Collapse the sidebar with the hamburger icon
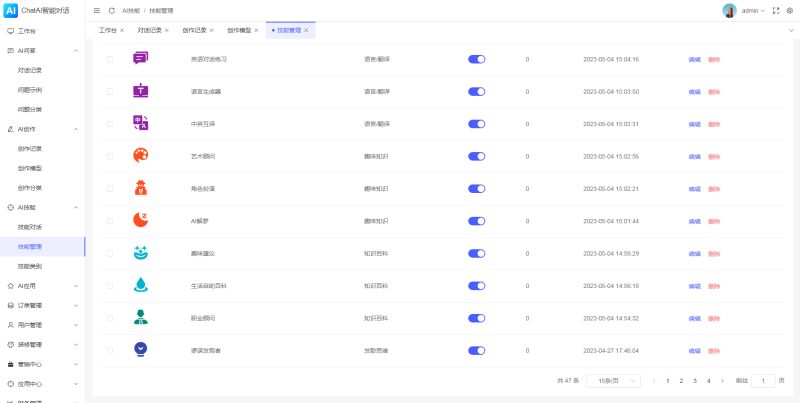This screenshot has height=403, width=800. coord(97,11)
